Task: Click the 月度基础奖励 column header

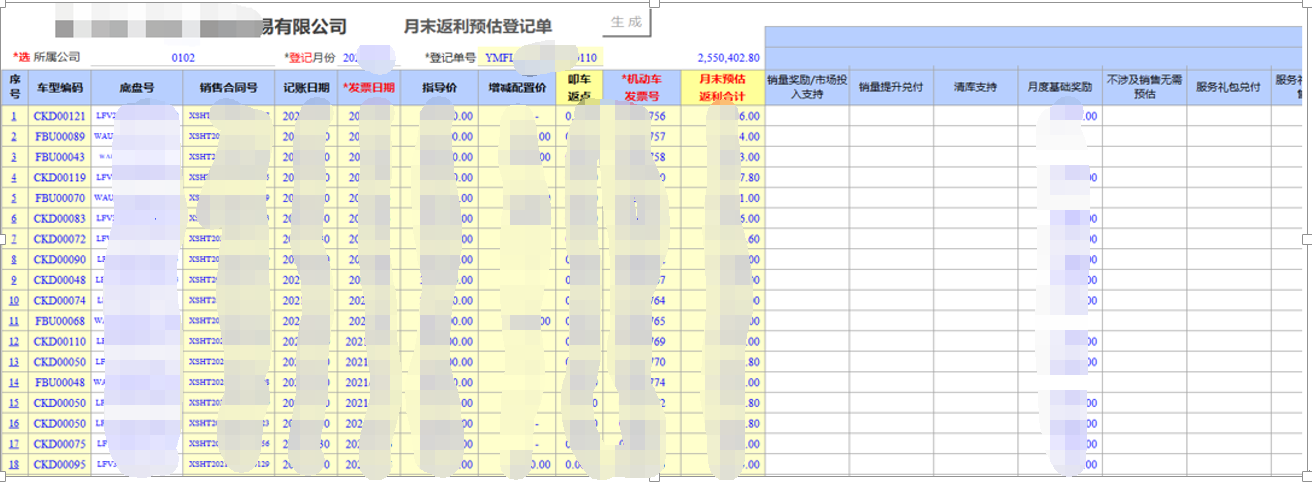Action: coord(1059,87)
